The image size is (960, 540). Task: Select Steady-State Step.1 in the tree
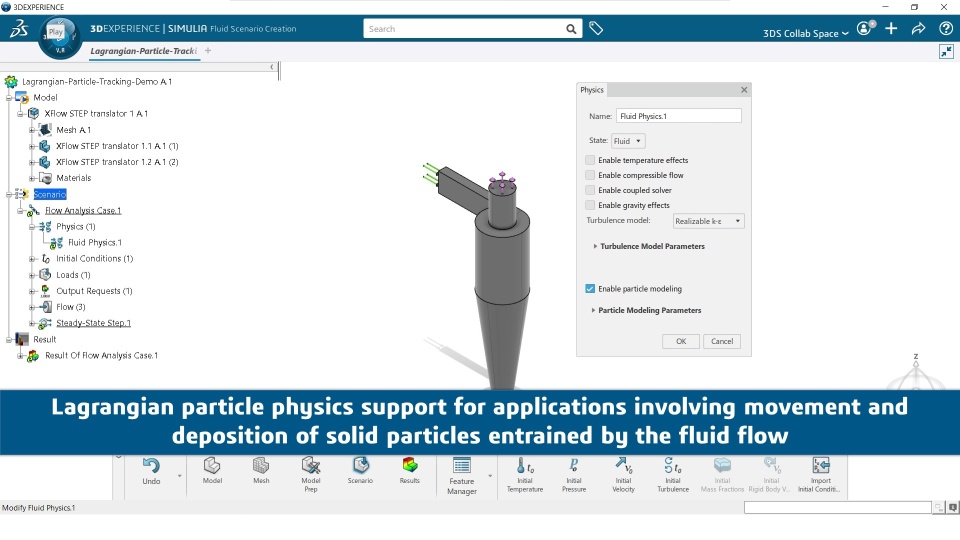pos(93,323)
